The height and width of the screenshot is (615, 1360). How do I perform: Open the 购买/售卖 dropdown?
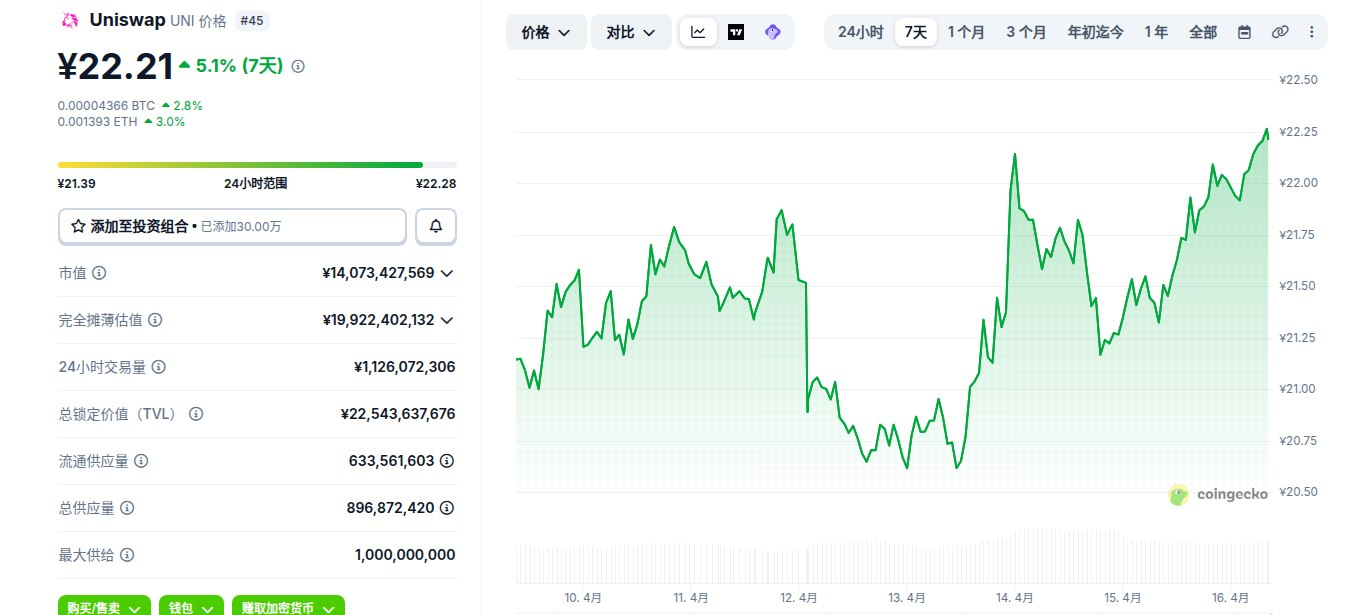tap(104, 607)
